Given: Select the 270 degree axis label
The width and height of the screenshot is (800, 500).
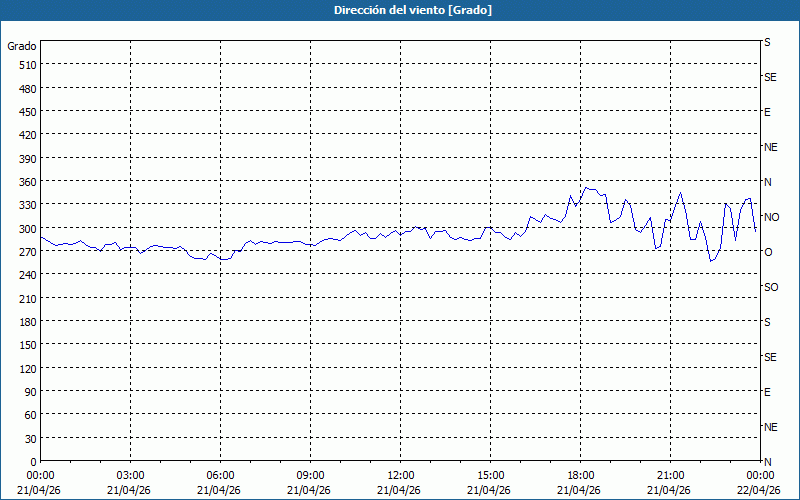Looking at the screenshot, I should point(25,251).
